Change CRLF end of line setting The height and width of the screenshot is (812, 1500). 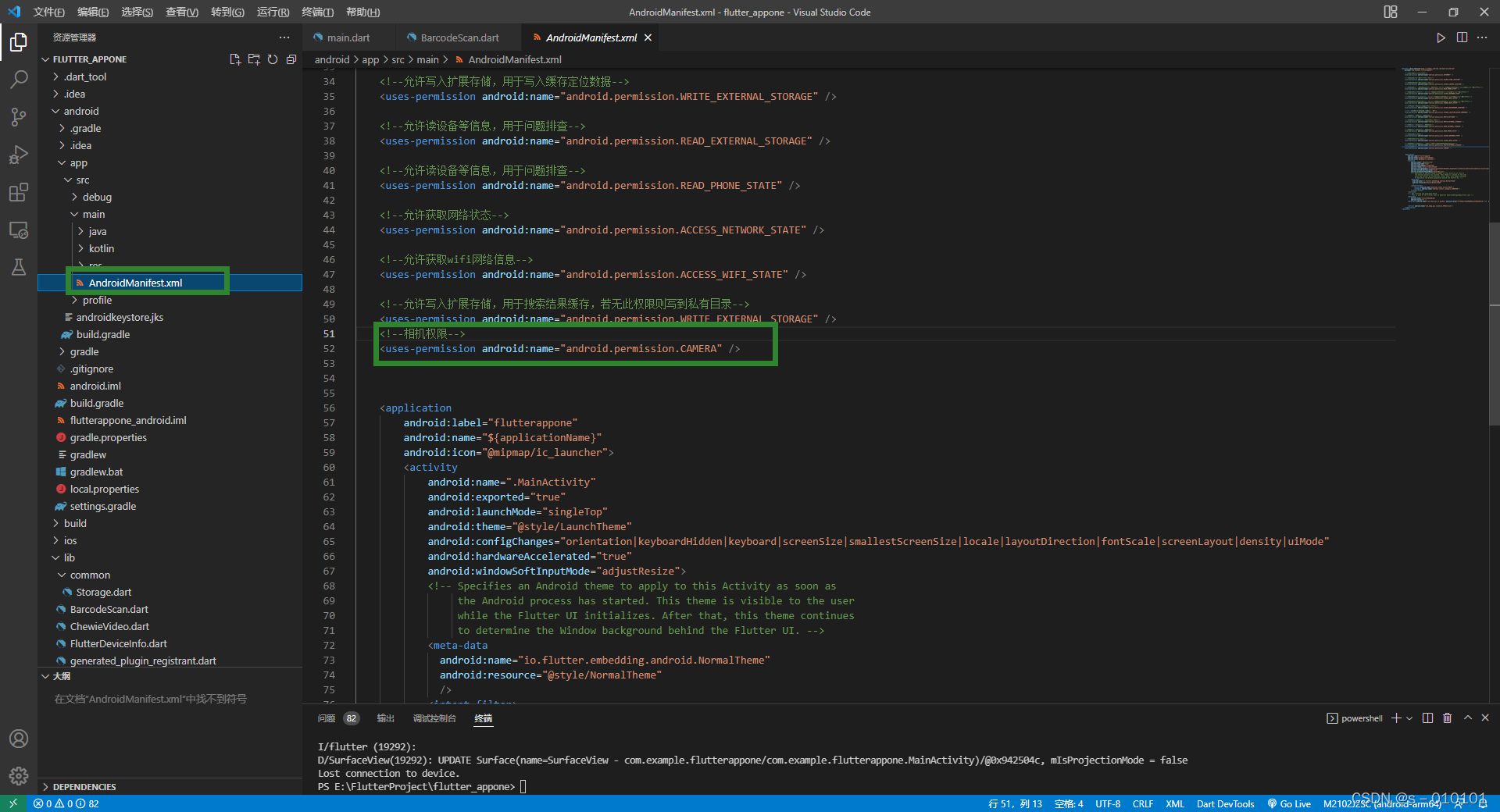point(1143,803)
